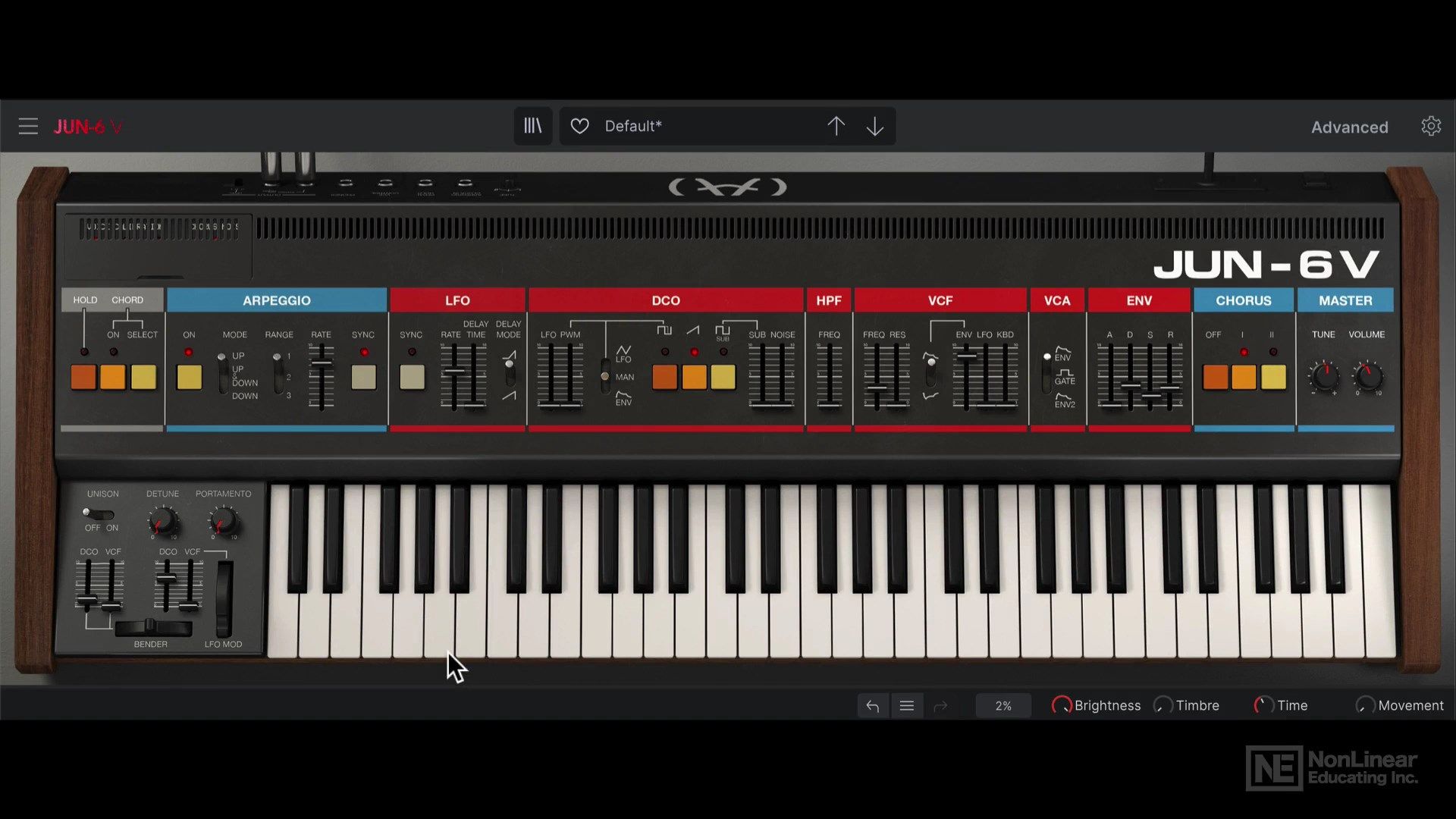1456x819 pixels.
Task: Enable the CHORD mode button
Action: (113, 376)
